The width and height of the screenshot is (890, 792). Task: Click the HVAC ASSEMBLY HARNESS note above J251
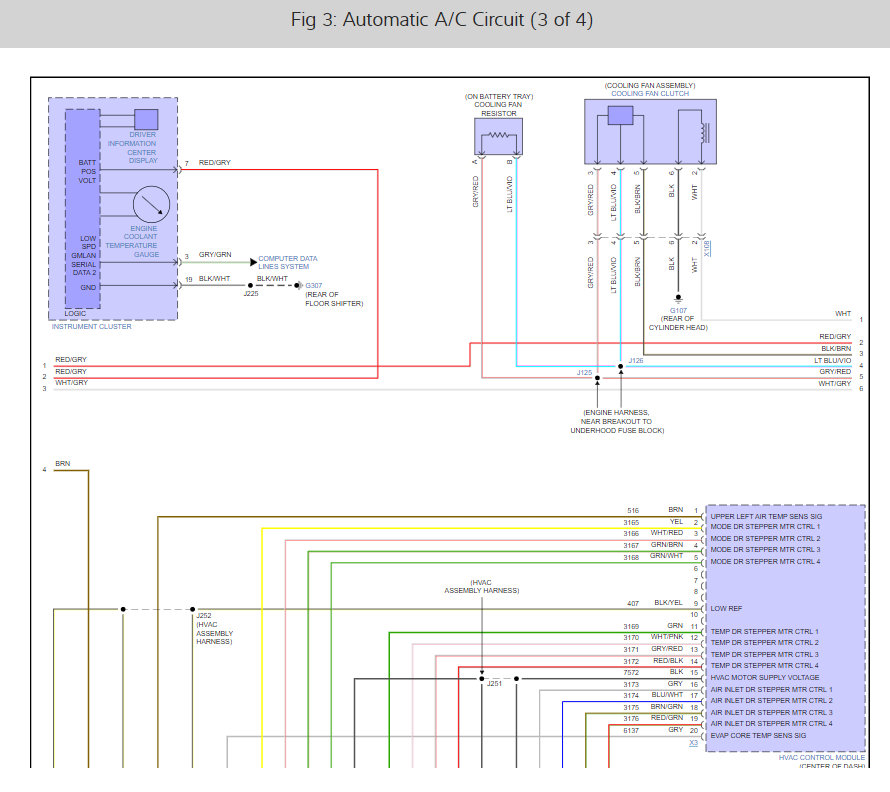(481, 586)
